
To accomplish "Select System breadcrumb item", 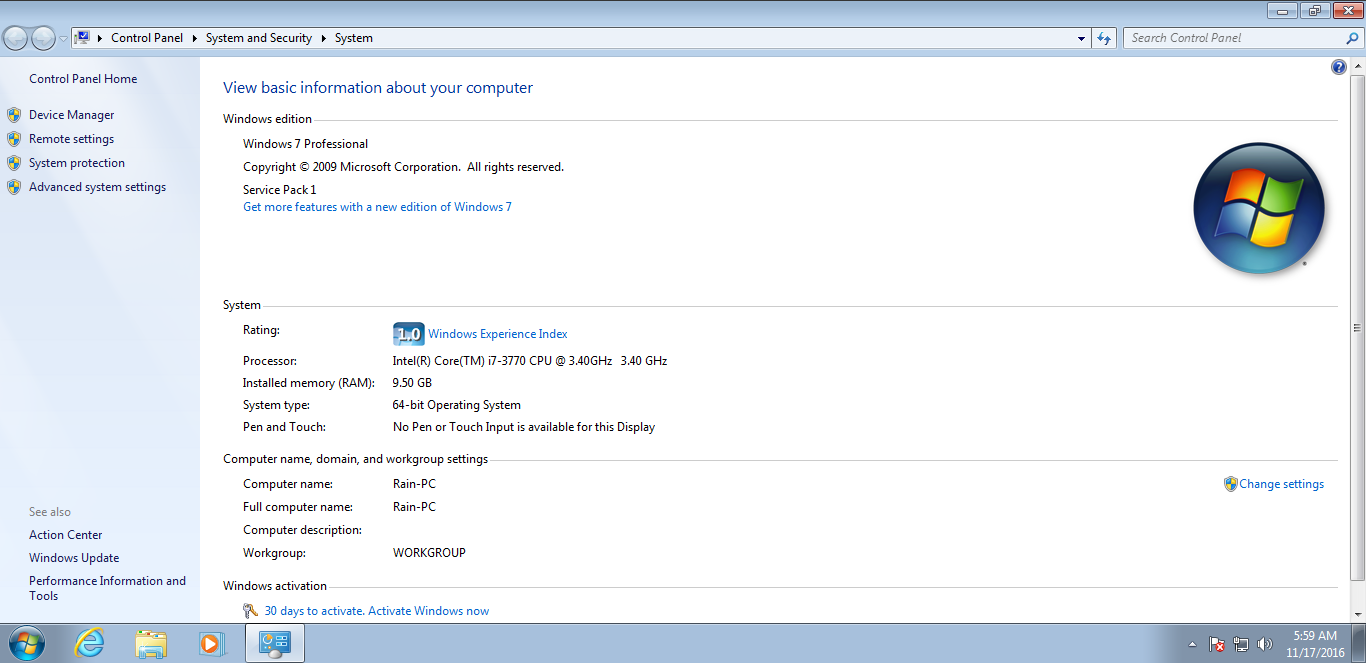I will coord(354,38).
